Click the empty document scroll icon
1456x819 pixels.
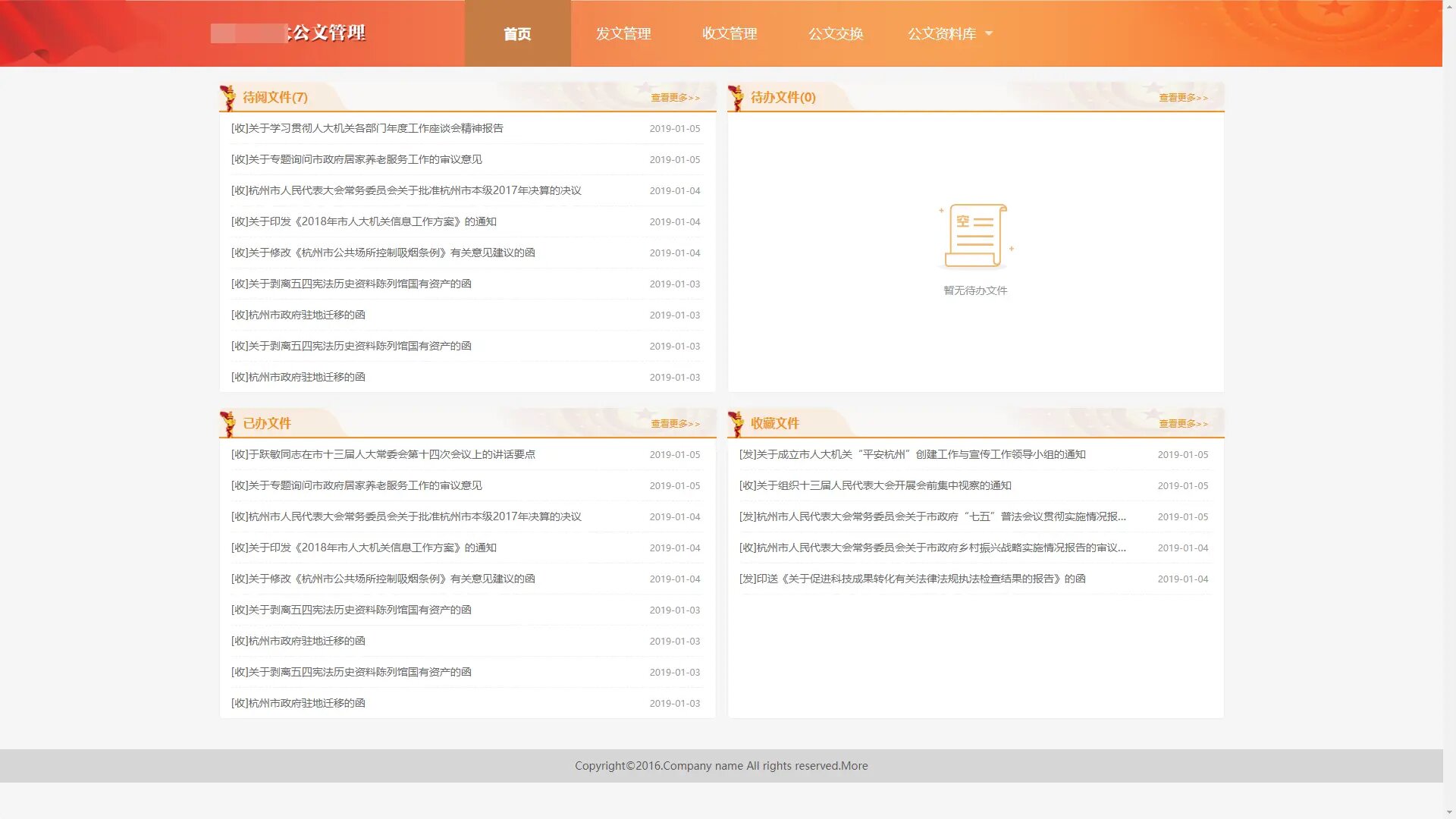(x=975, y=236)
